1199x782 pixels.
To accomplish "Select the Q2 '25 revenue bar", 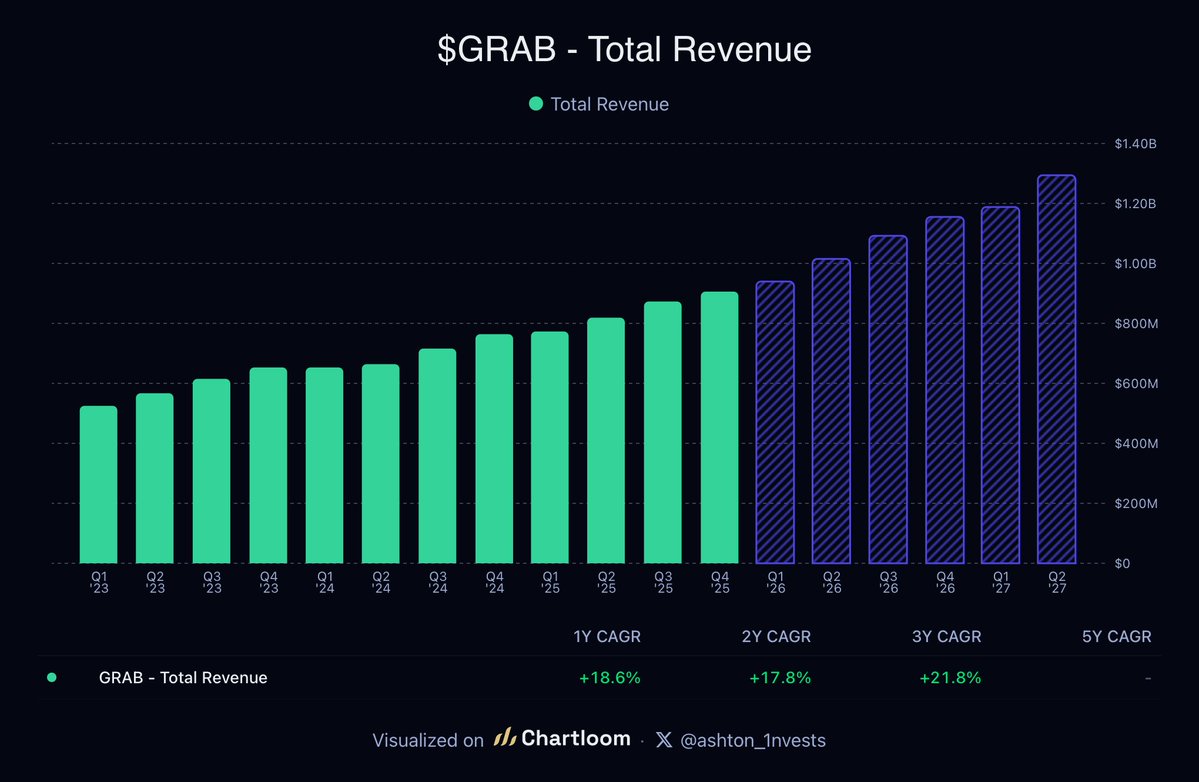I will (x=606, y=440).
